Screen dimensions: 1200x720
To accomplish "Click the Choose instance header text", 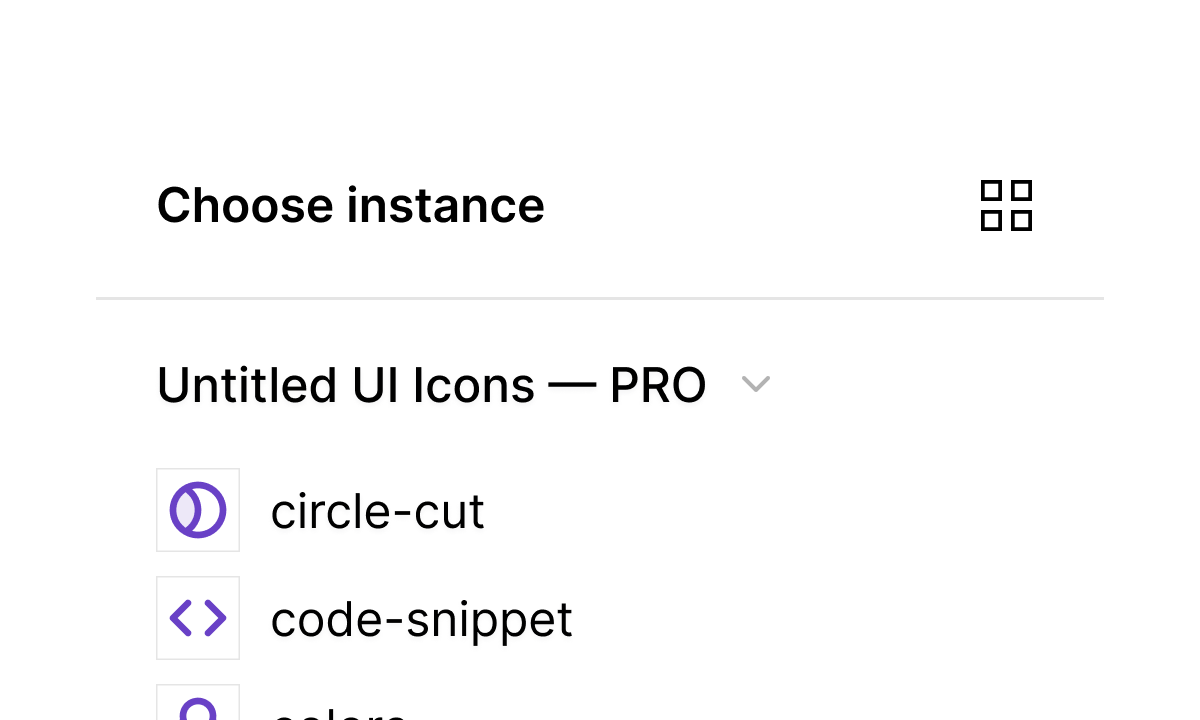I will coord(351,205).
